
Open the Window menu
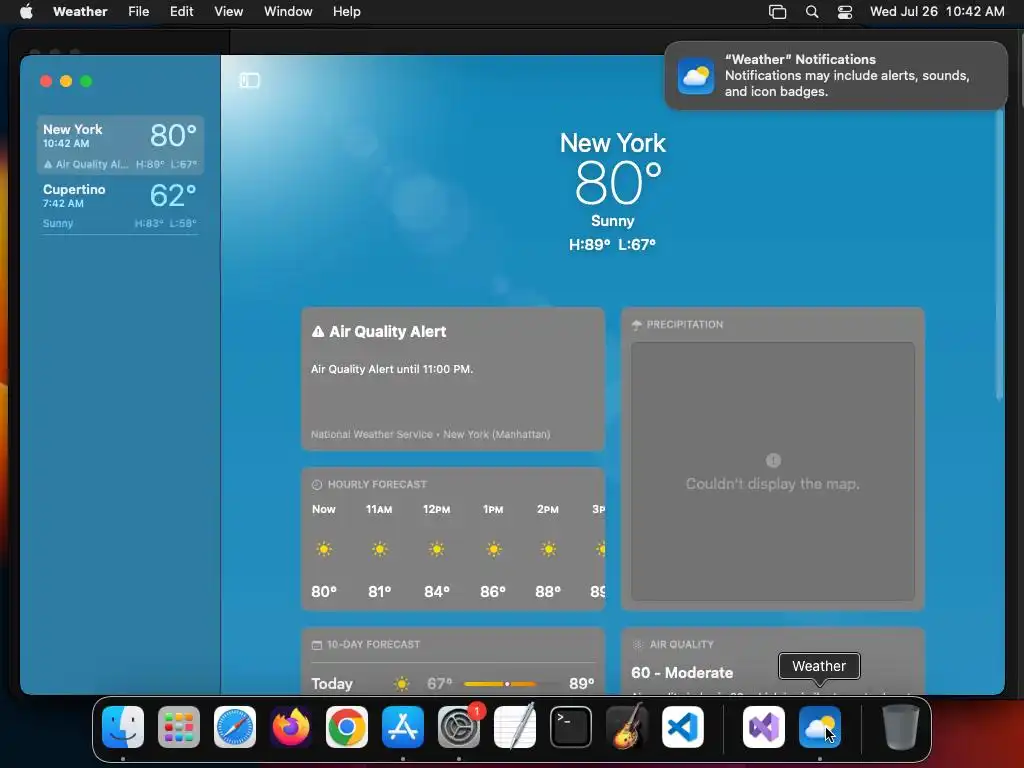click(x=288, y=11)
